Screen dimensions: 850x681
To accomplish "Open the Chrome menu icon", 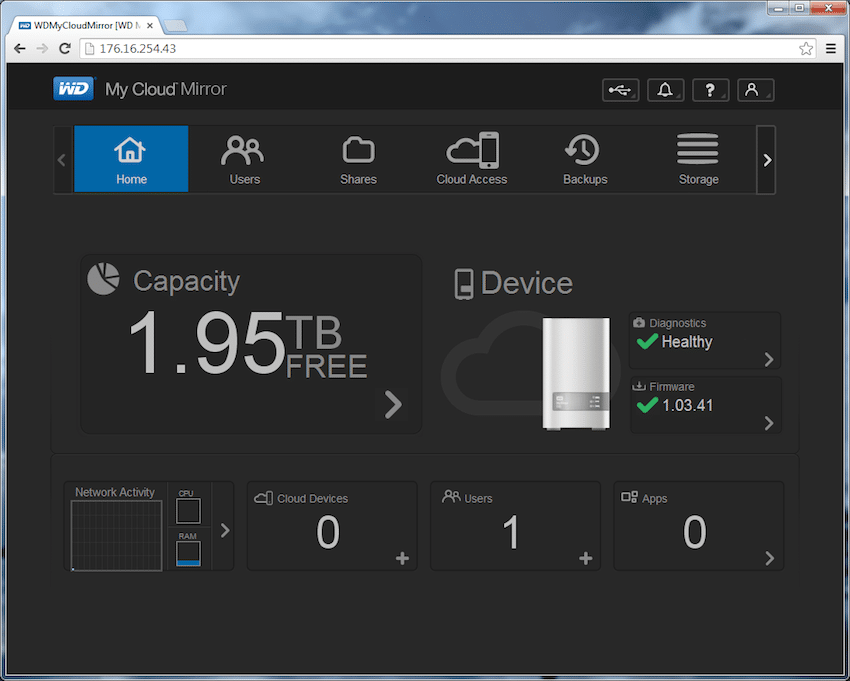I will click(830, 49).
